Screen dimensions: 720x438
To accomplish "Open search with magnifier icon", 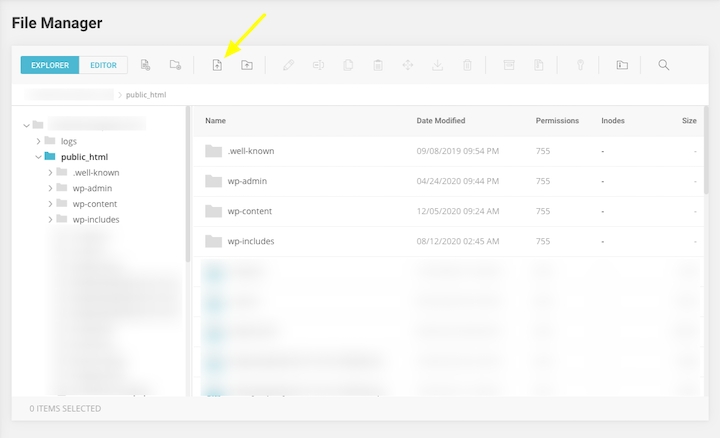I will [x=664, y=65].
